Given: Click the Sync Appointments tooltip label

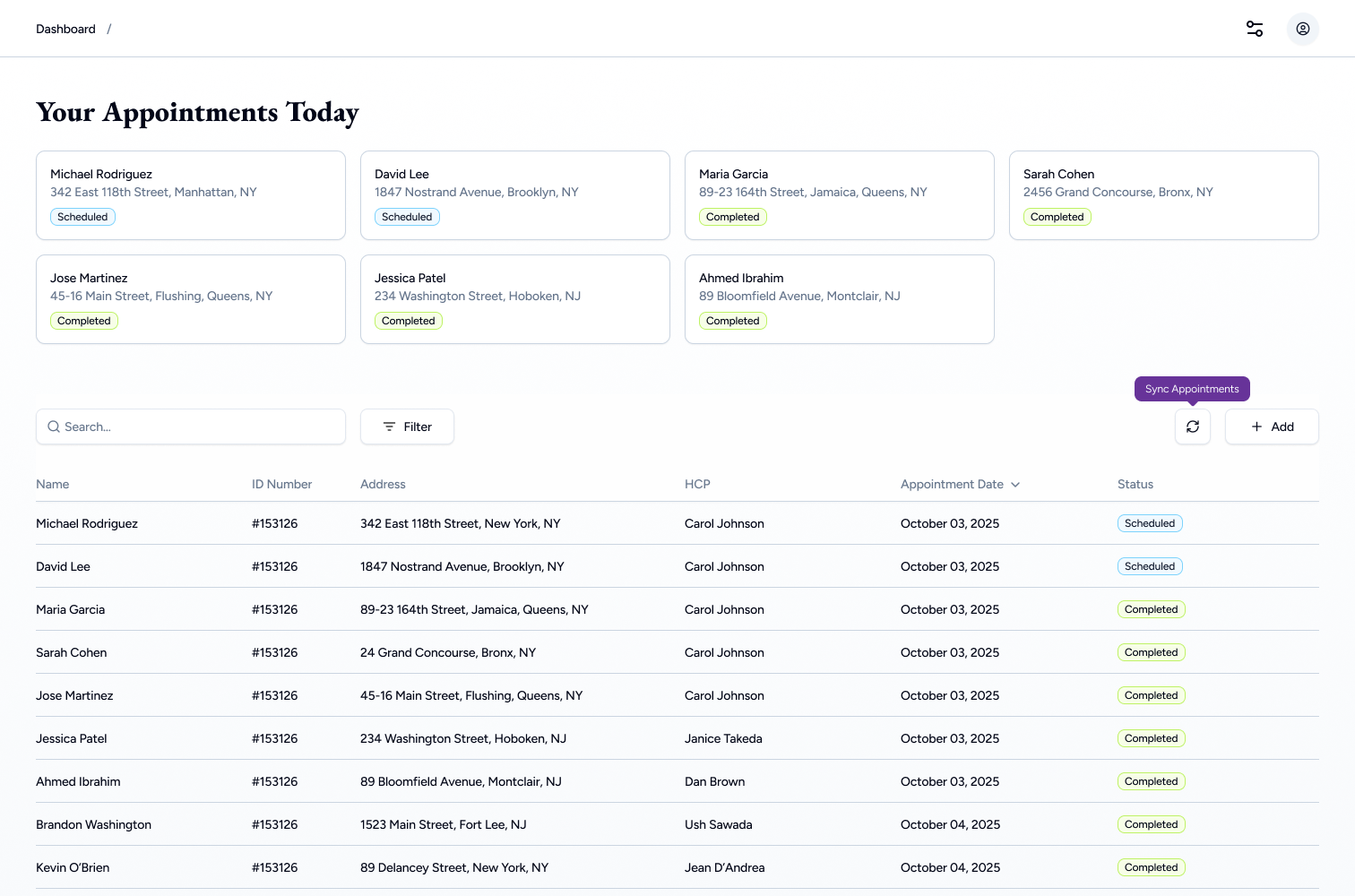Looking at the screenshot, I should pos(1192,388).
